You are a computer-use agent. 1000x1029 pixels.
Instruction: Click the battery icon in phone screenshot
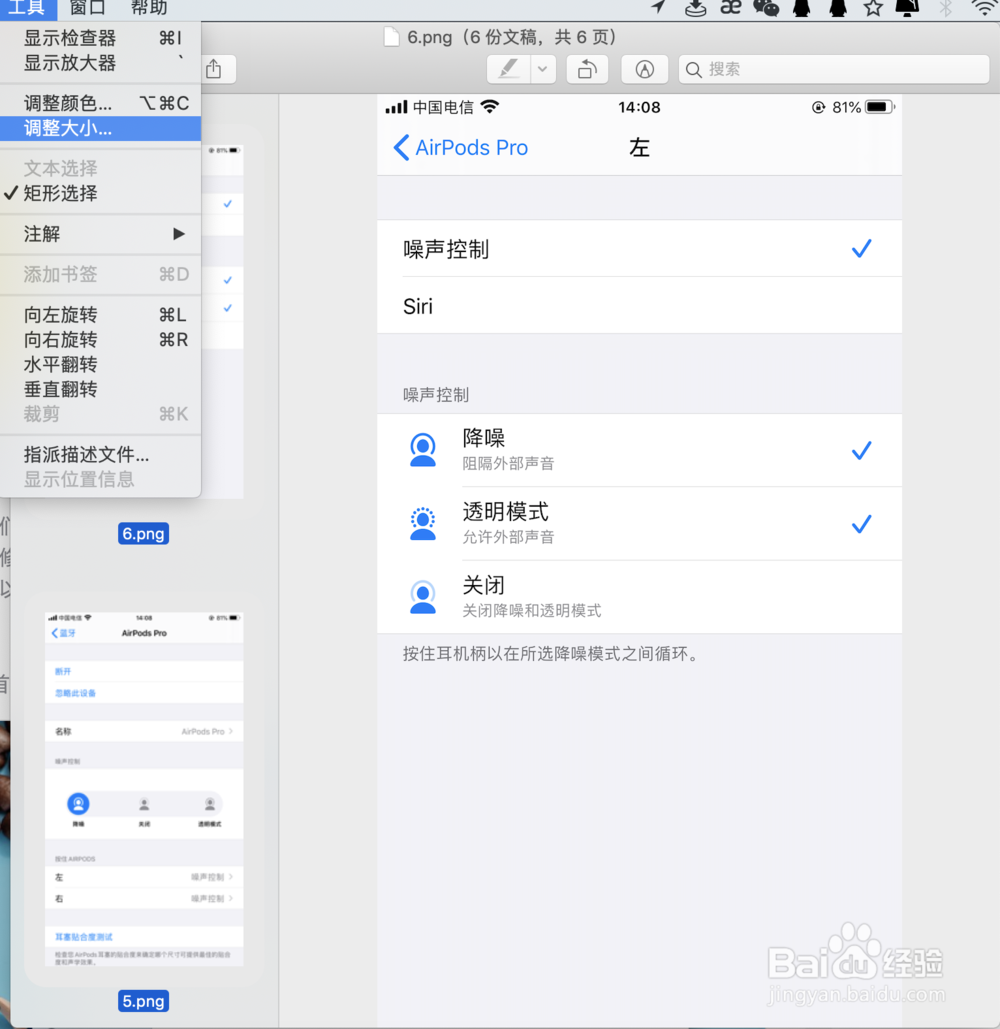pyautogui.click(x=879, y=107)
